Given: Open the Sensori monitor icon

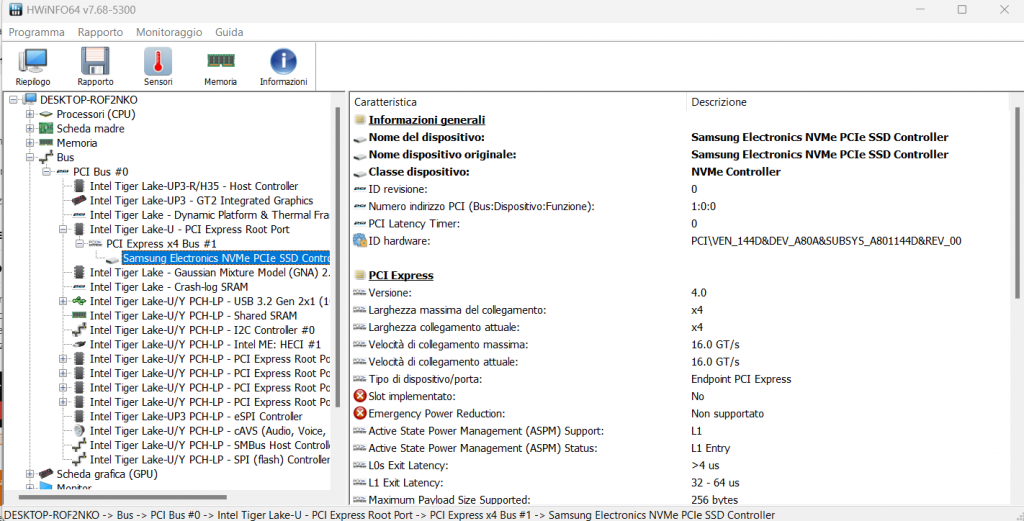Looking at the screenshot, I should point(158,66).
